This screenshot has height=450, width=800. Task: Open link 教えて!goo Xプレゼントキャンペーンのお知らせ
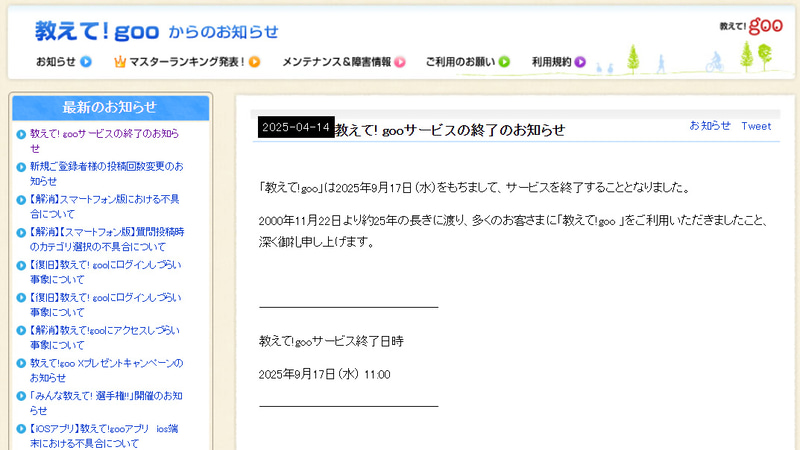click(x=106, y=370)
